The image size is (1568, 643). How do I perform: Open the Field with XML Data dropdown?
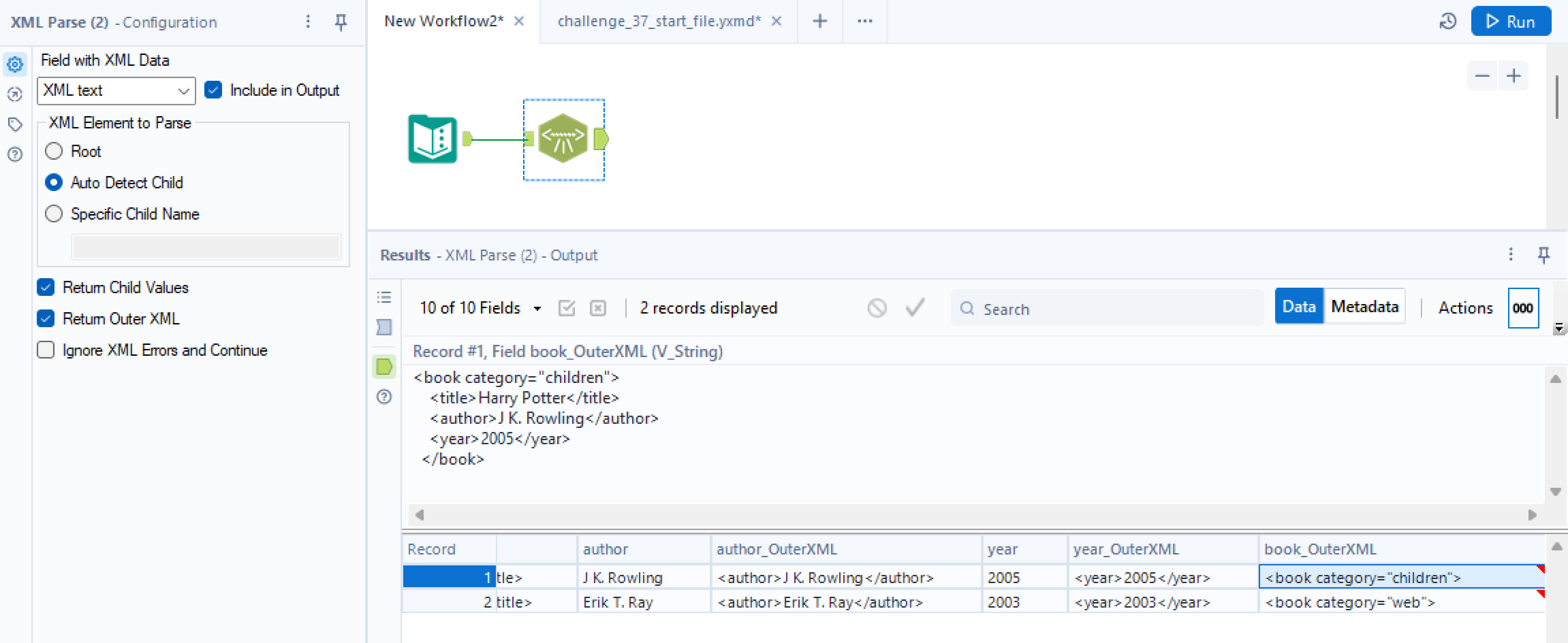pos(116,91)
